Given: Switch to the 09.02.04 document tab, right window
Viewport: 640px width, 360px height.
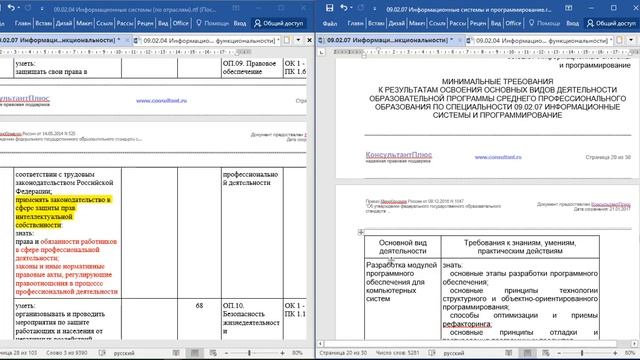Looking at the screenshot, I should click(540, 40).
